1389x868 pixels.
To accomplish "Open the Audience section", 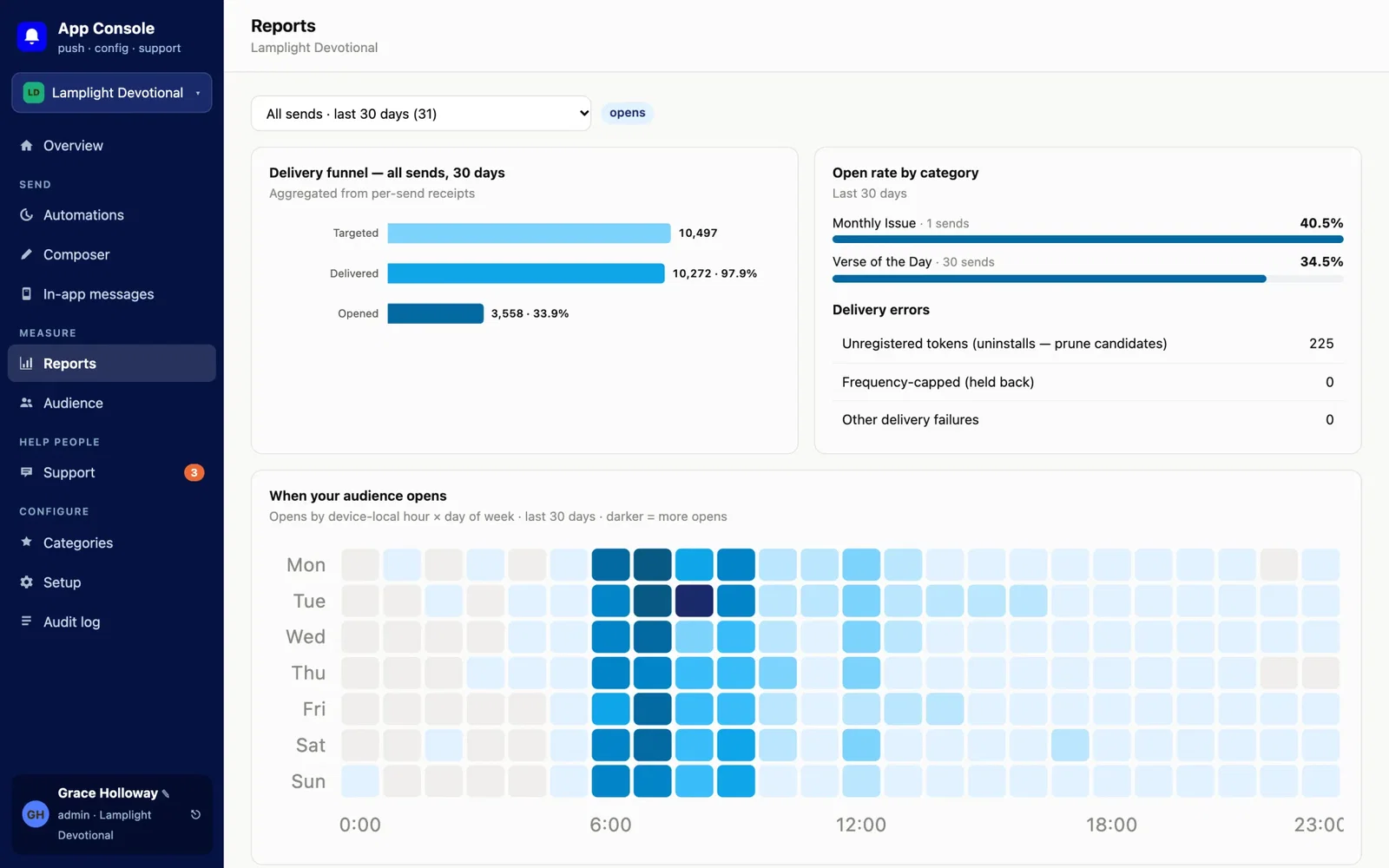I will coord(112,403).
